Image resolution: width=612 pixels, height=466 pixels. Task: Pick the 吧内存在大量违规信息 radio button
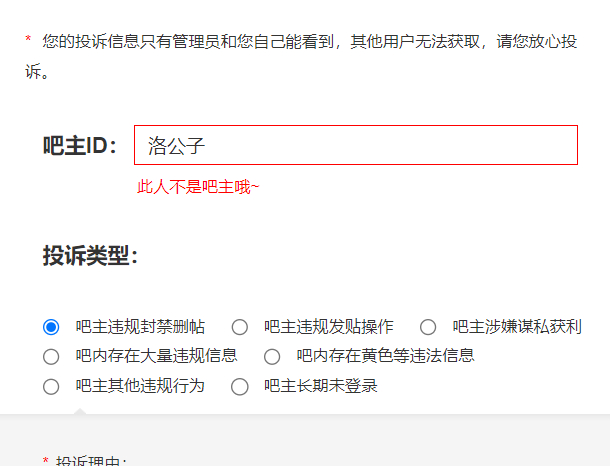(x=51, y=357)
